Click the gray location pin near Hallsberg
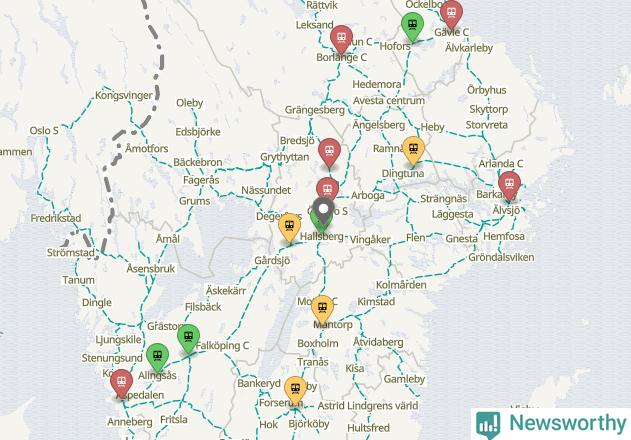The image size is (631, 440). (x=324, y=210)
